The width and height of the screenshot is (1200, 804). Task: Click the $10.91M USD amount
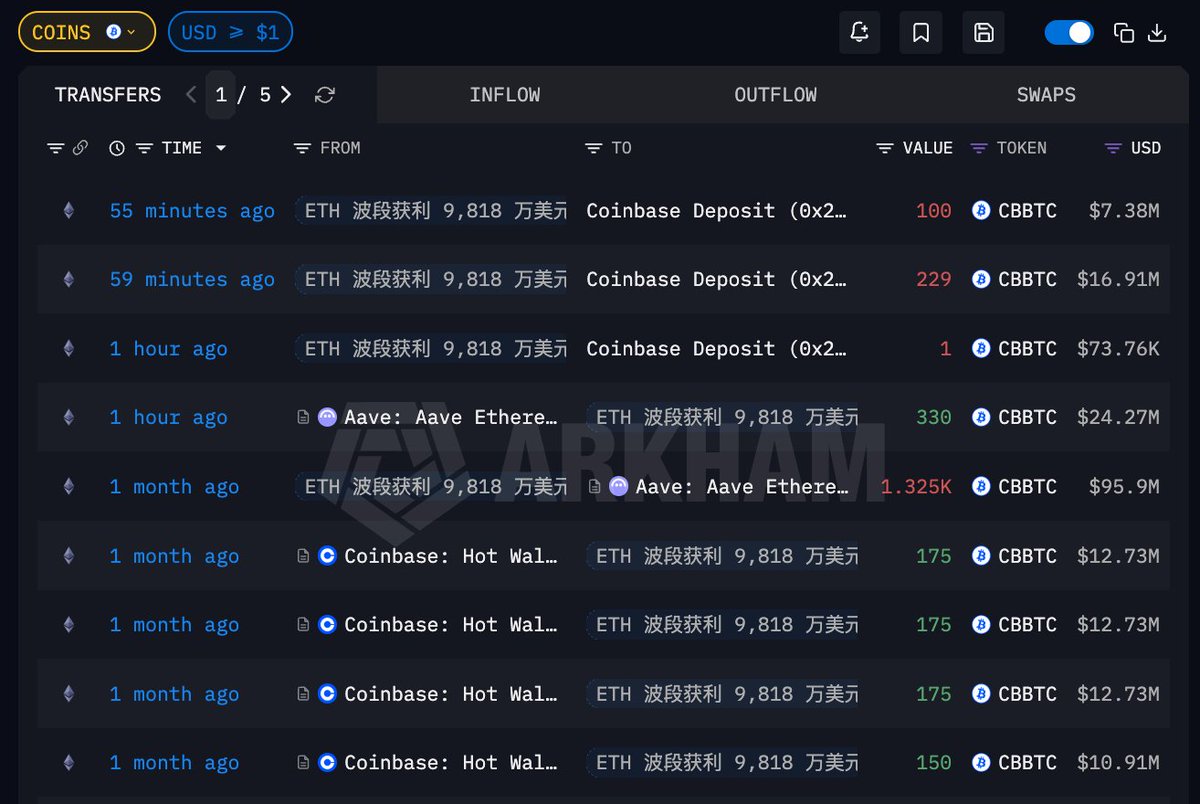pyautogui.click(x=1118, y=763)
